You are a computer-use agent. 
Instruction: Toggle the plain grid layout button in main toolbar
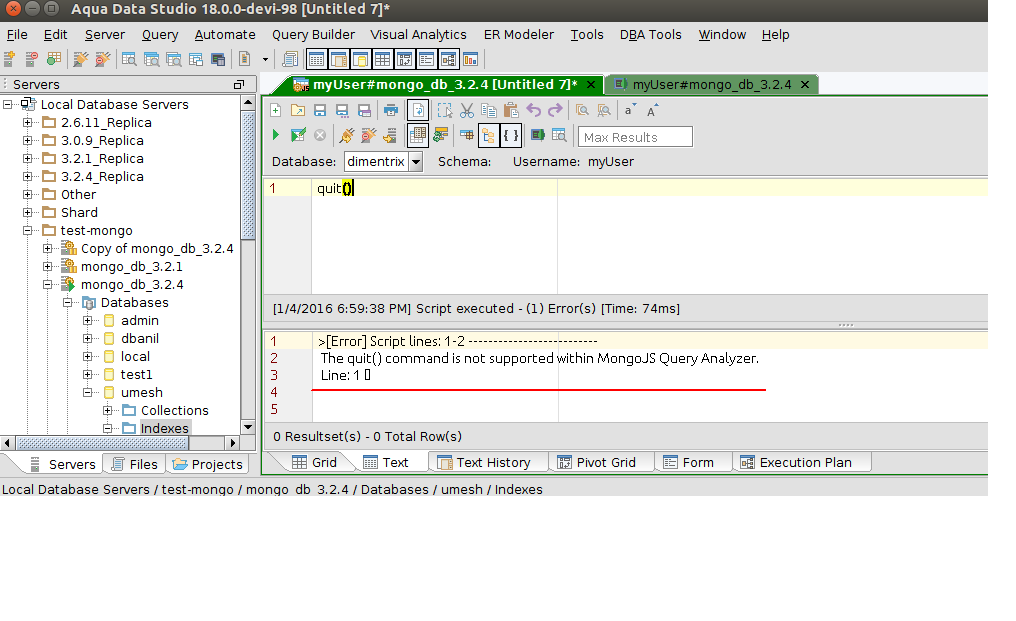(382, 60)
